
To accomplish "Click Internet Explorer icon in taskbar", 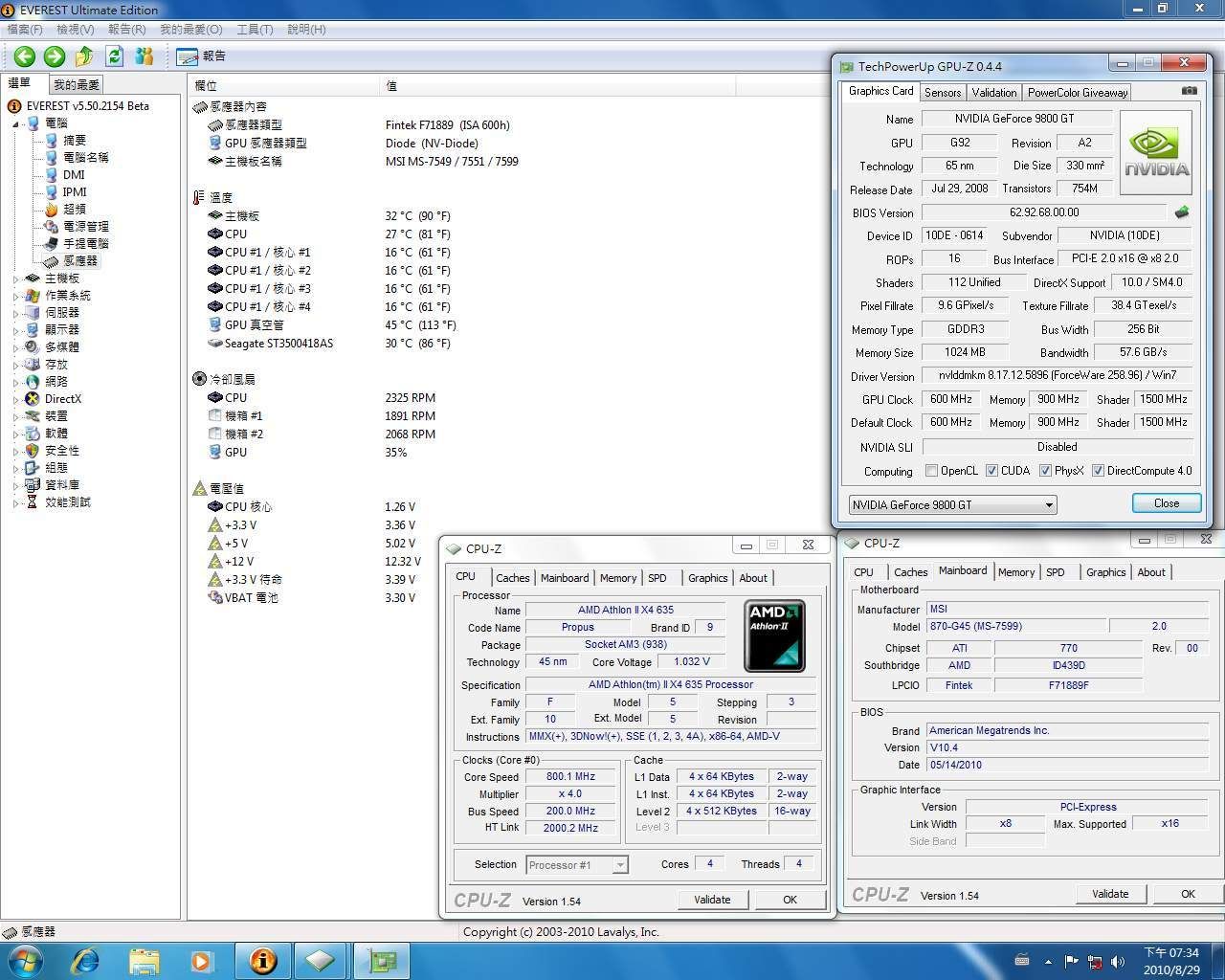I will pyautogui.click(x=85, y=960).
